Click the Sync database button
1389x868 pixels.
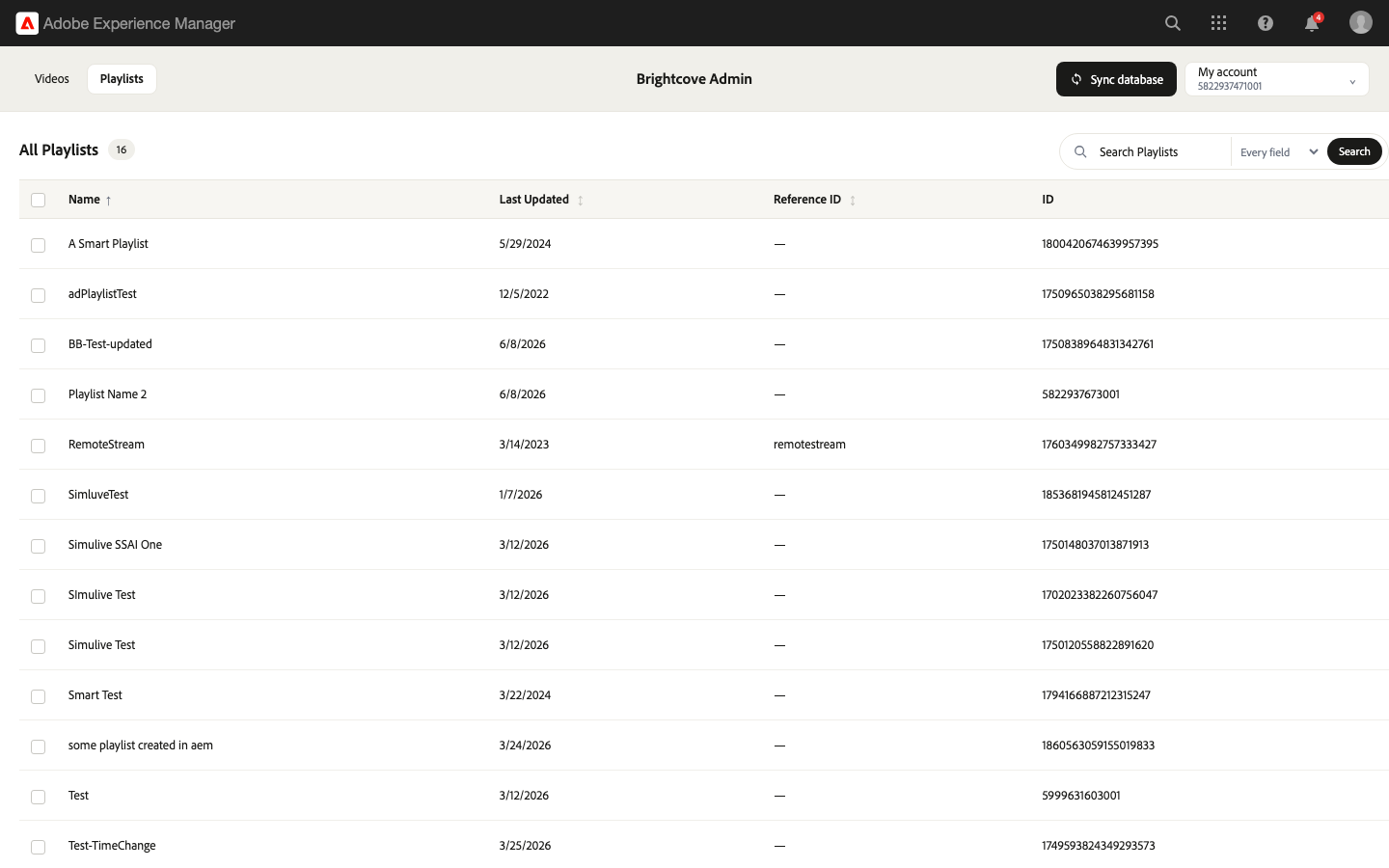(x=1116, y=79)
